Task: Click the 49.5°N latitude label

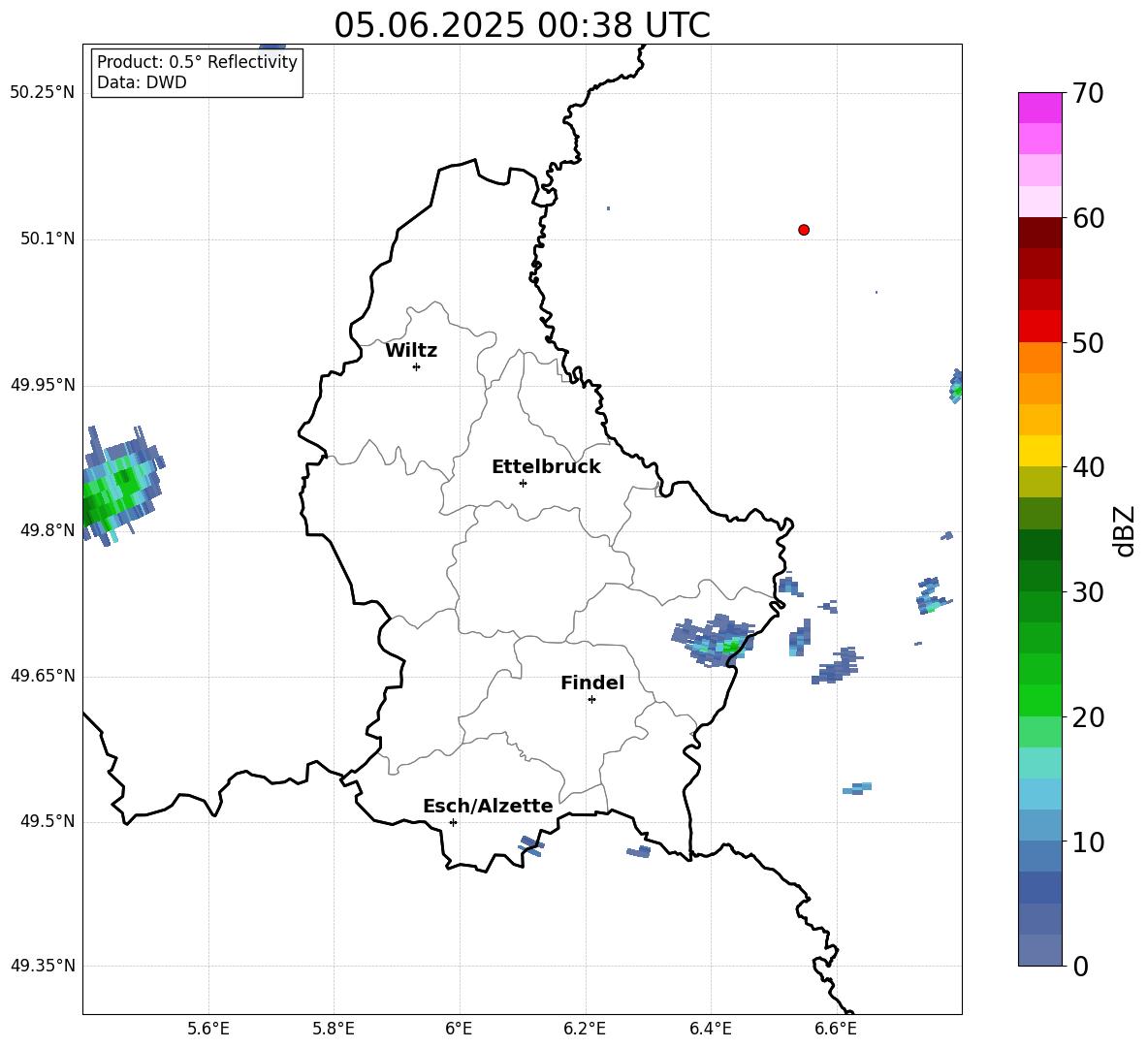Action: (48, 821)
